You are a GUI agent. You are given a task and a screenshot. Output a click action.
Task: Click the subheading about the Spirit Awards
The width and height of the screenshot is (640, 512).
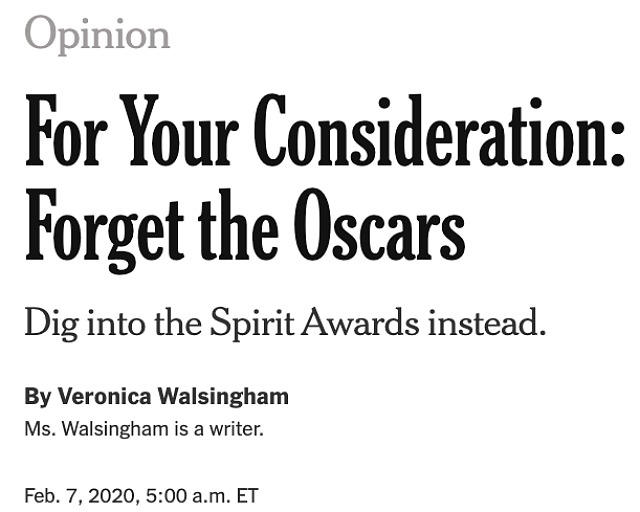pos(285,323)
